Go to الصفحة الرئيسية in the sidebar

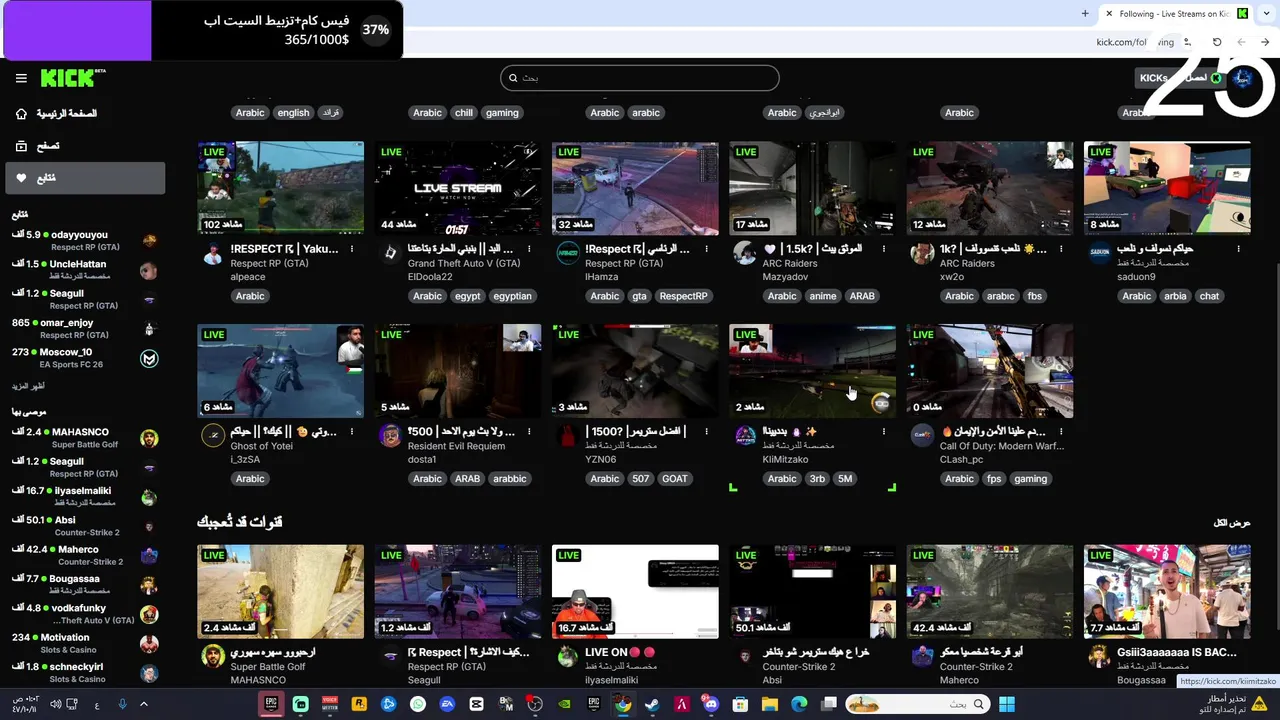[85, 114]
